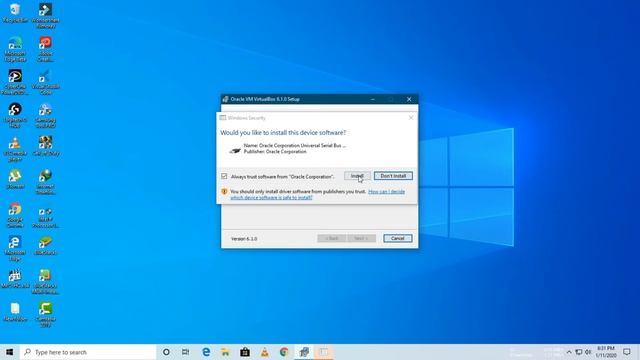Open VLC from the taskbar
This screenshot has height=360, width=640.
264,352
